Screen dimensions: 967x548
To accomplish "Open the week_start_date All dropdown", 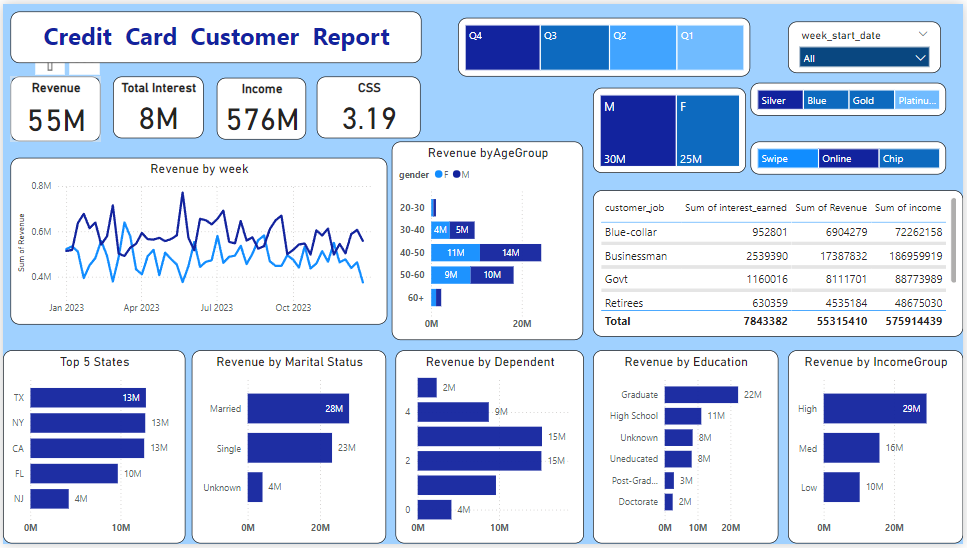I will click(863, 58).
